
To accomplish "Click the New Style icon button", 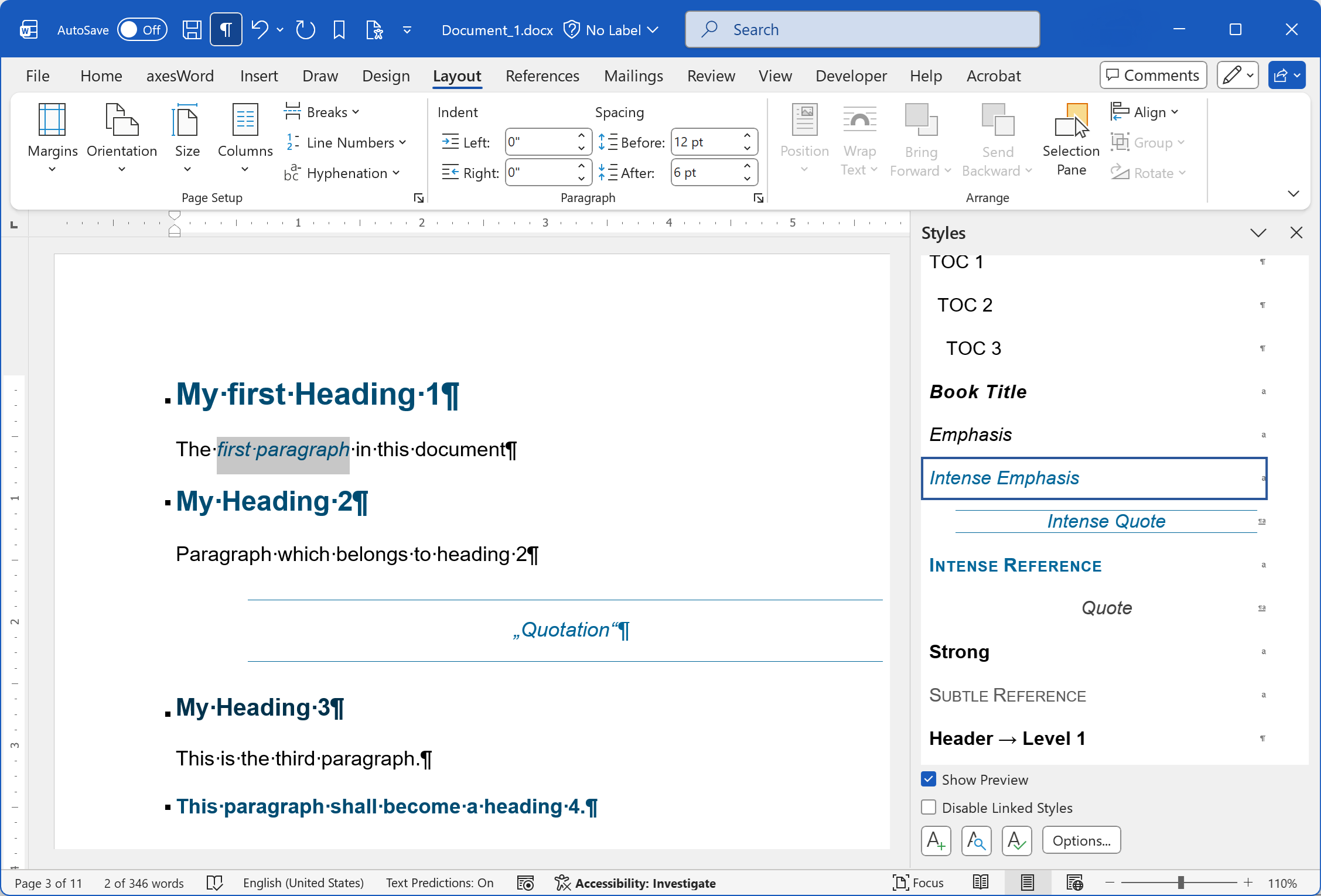I will tap(936, 840).
